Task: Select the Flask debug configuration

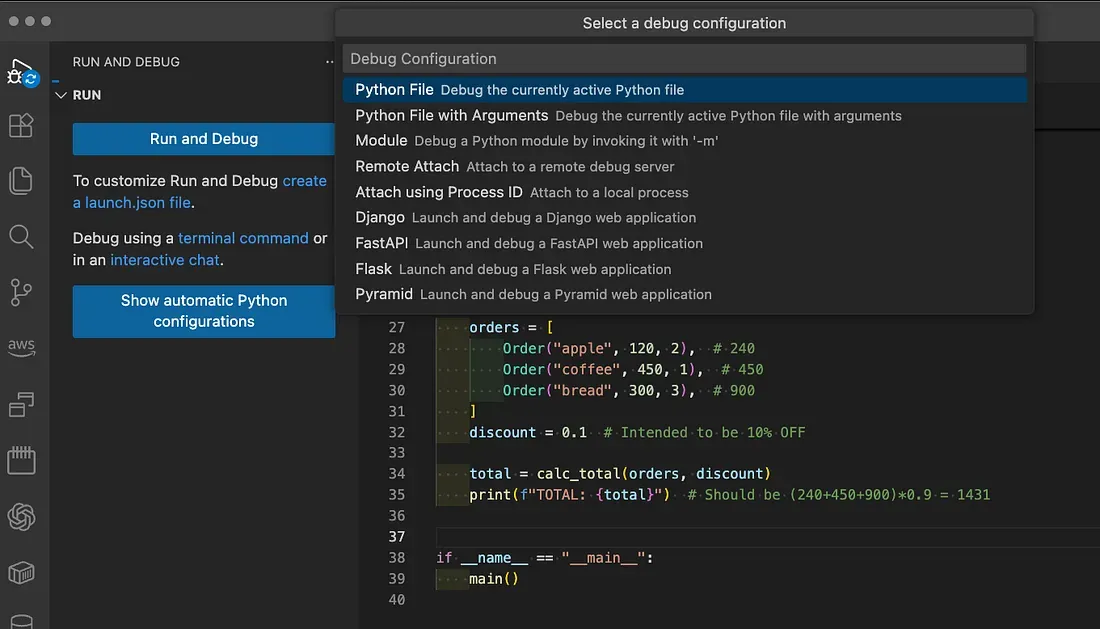Action: click(x=684, y=269)
